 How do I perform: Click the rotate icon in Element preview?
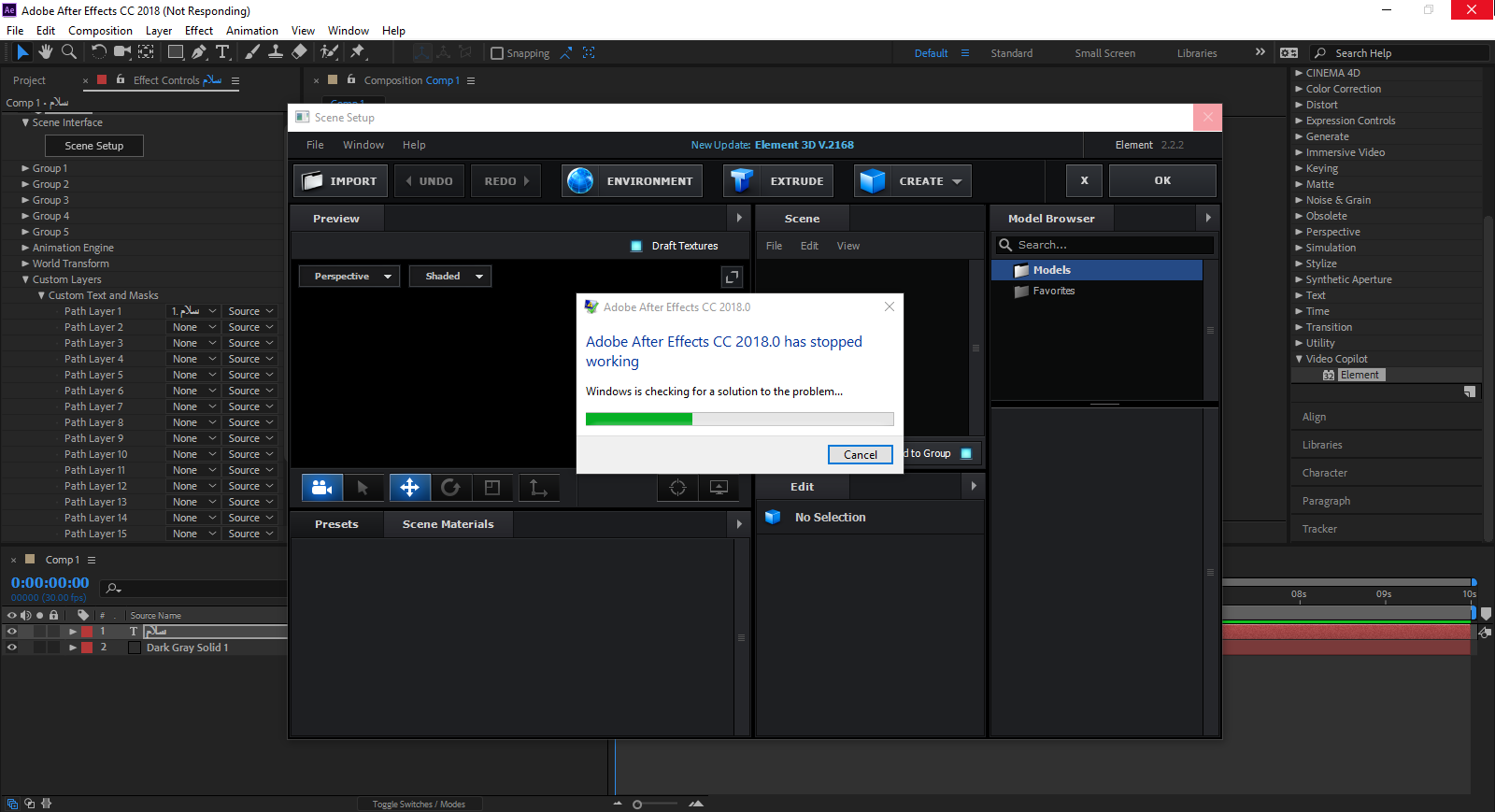point(450,487)
